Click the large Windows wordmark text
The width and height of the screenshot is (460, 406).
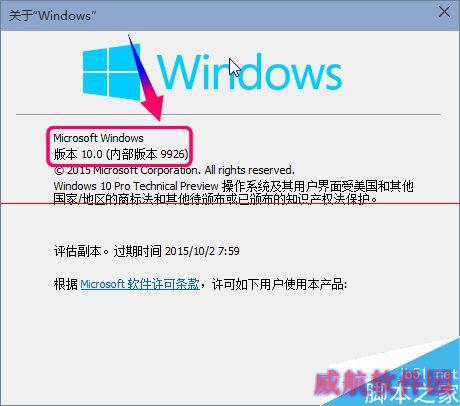(x=249, y=72)
